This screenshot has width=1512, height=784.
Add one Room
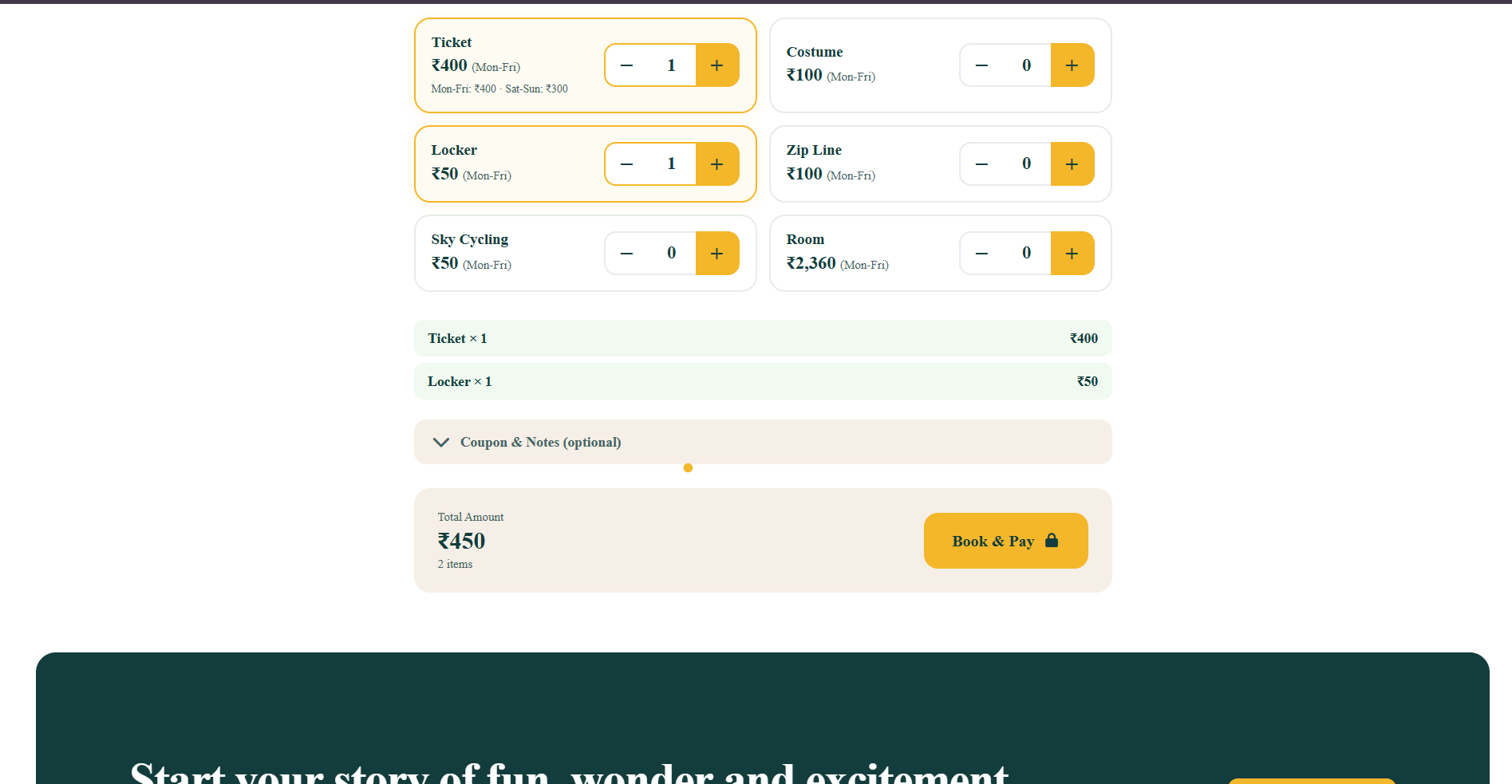click(1072, 253)
